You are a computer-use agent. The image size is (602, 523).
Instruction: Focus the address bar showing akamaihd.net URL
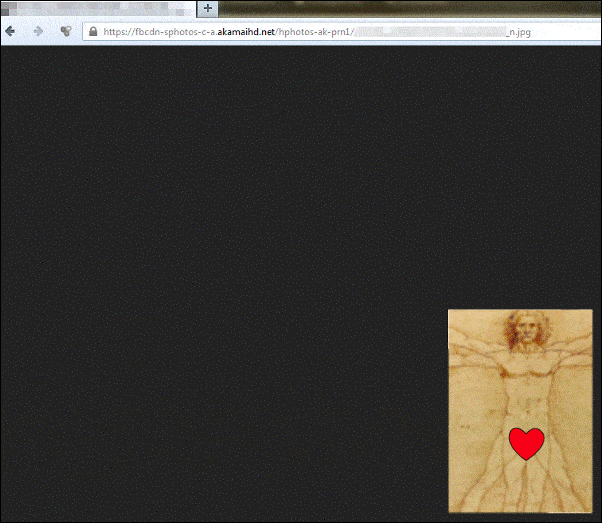tap(342, 31)
